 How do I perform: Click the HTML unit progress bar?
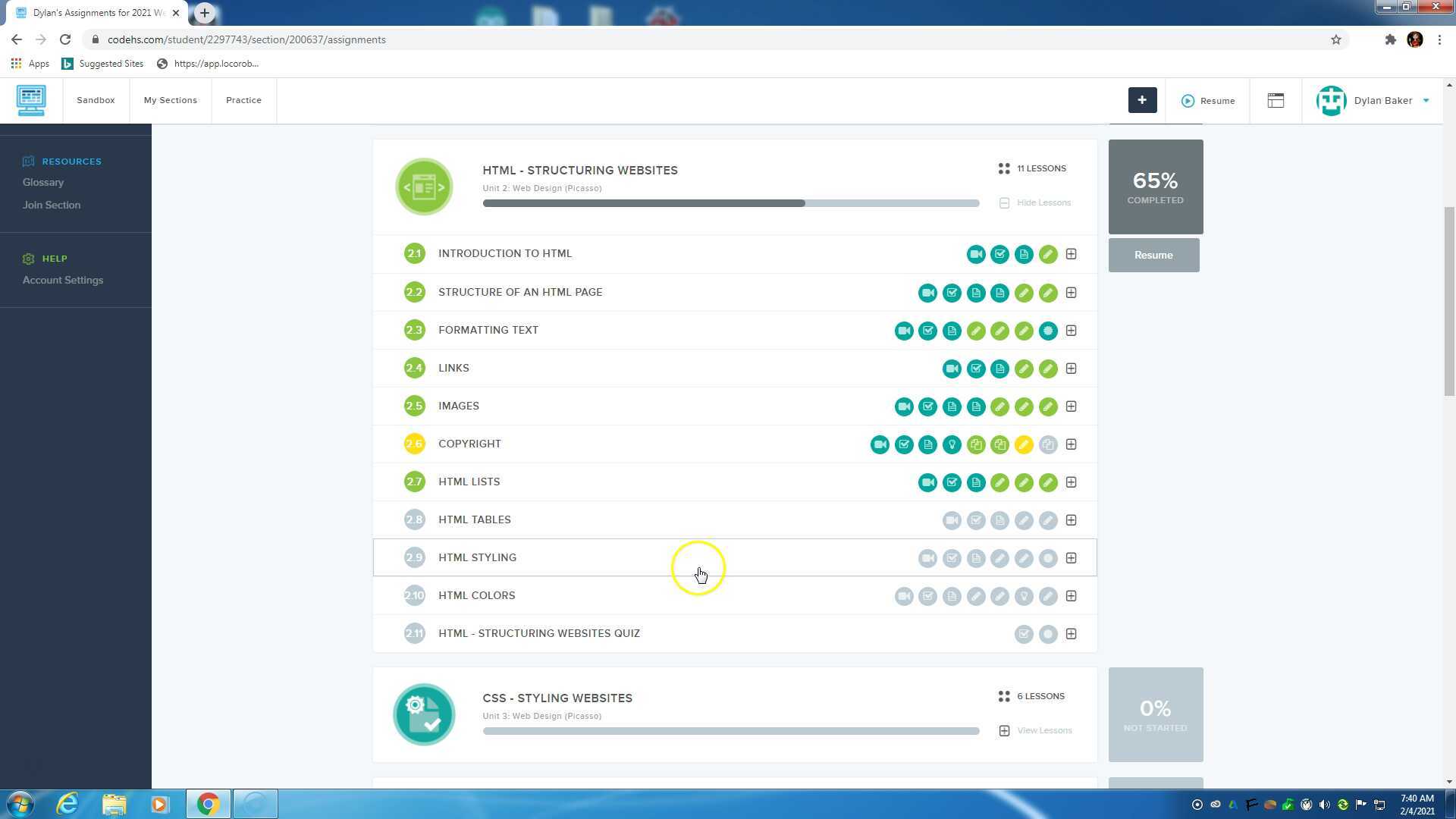coord(730,203)
